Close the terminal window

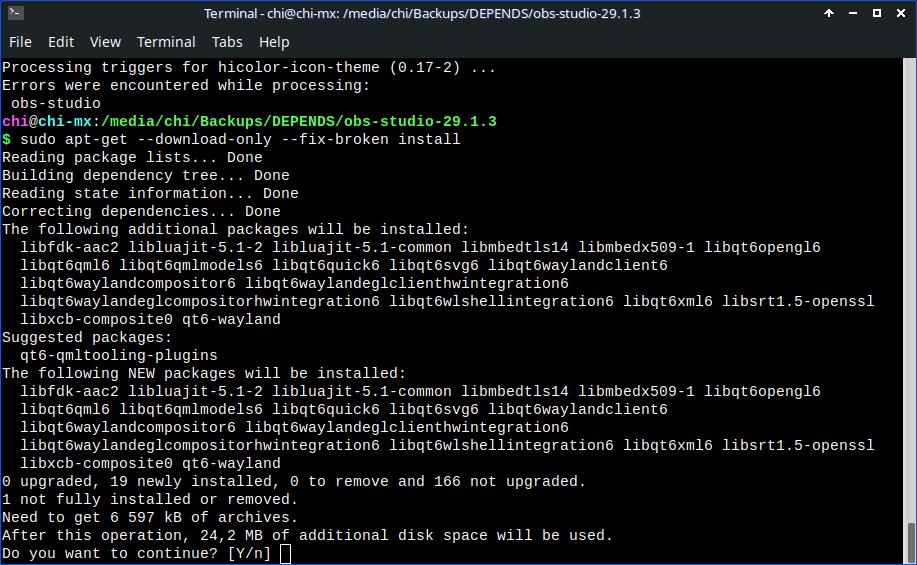tap(901, 13)
